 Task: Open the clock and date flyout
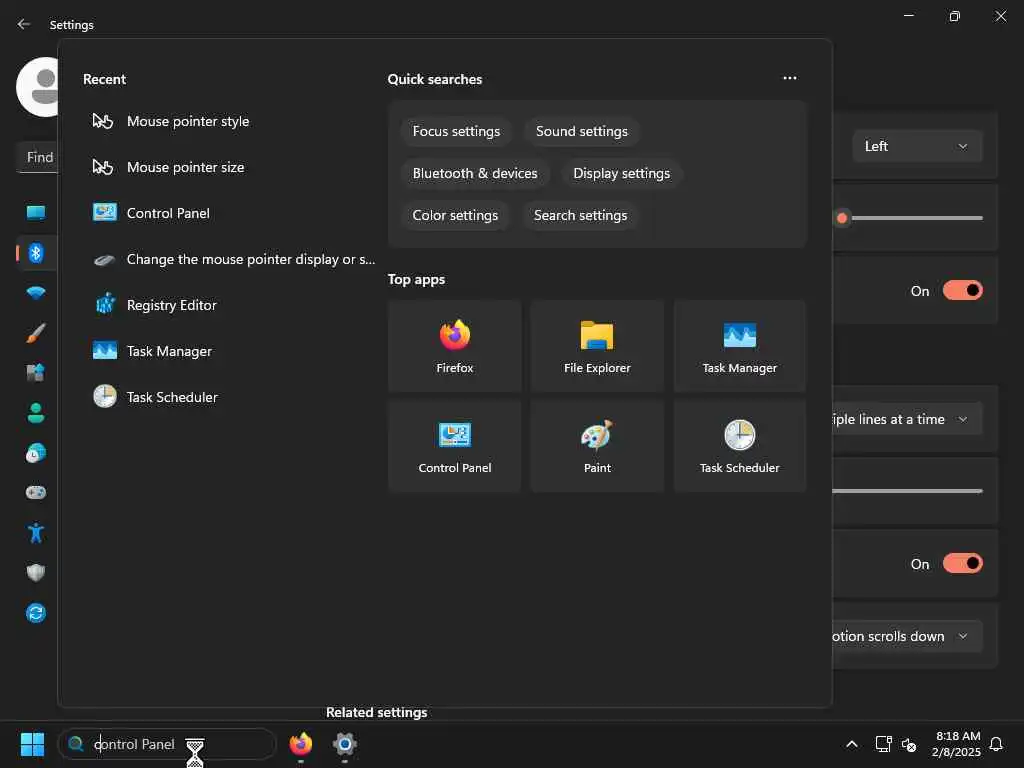(x=957, y=744)
